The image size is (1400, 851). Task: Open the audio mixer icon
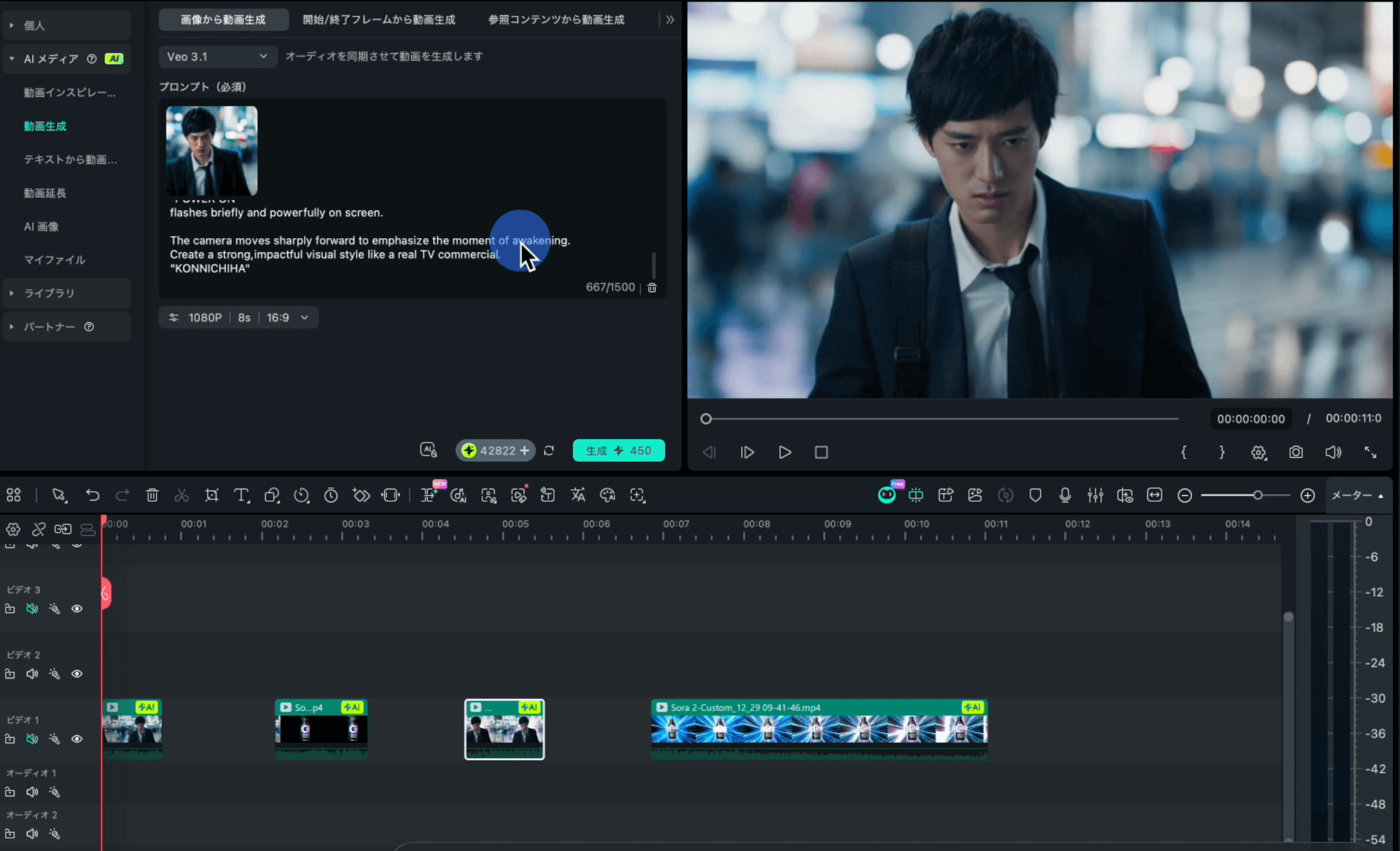(x=1095, y=495)
